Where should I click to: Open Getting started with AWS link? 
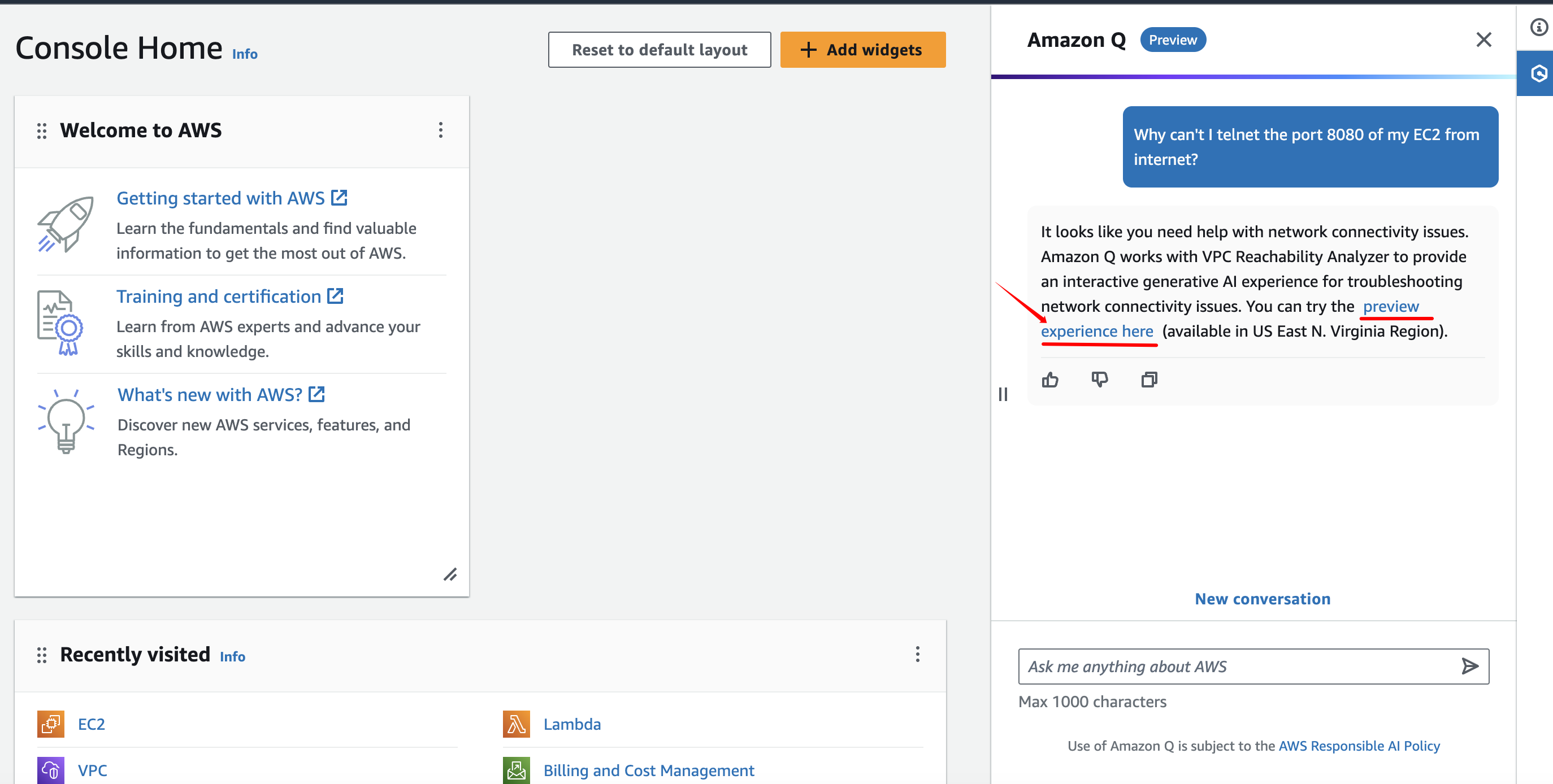click(x=220, y=198)
